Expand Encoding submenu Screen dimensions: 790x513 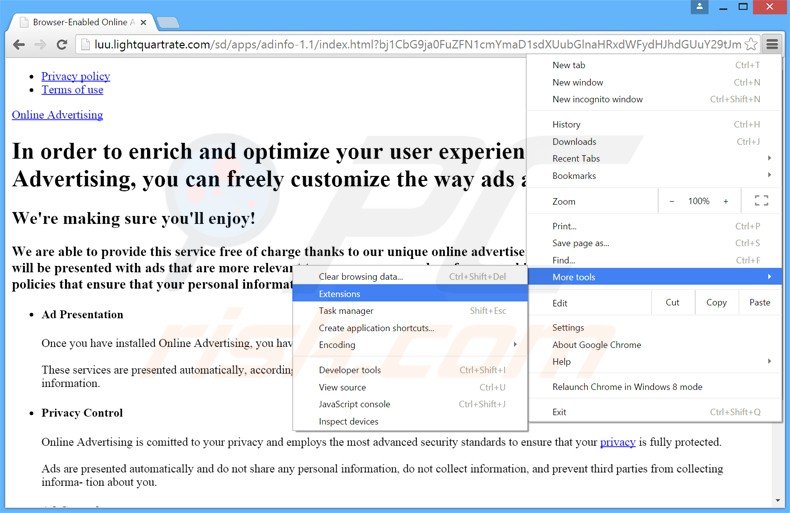point(410,345)
